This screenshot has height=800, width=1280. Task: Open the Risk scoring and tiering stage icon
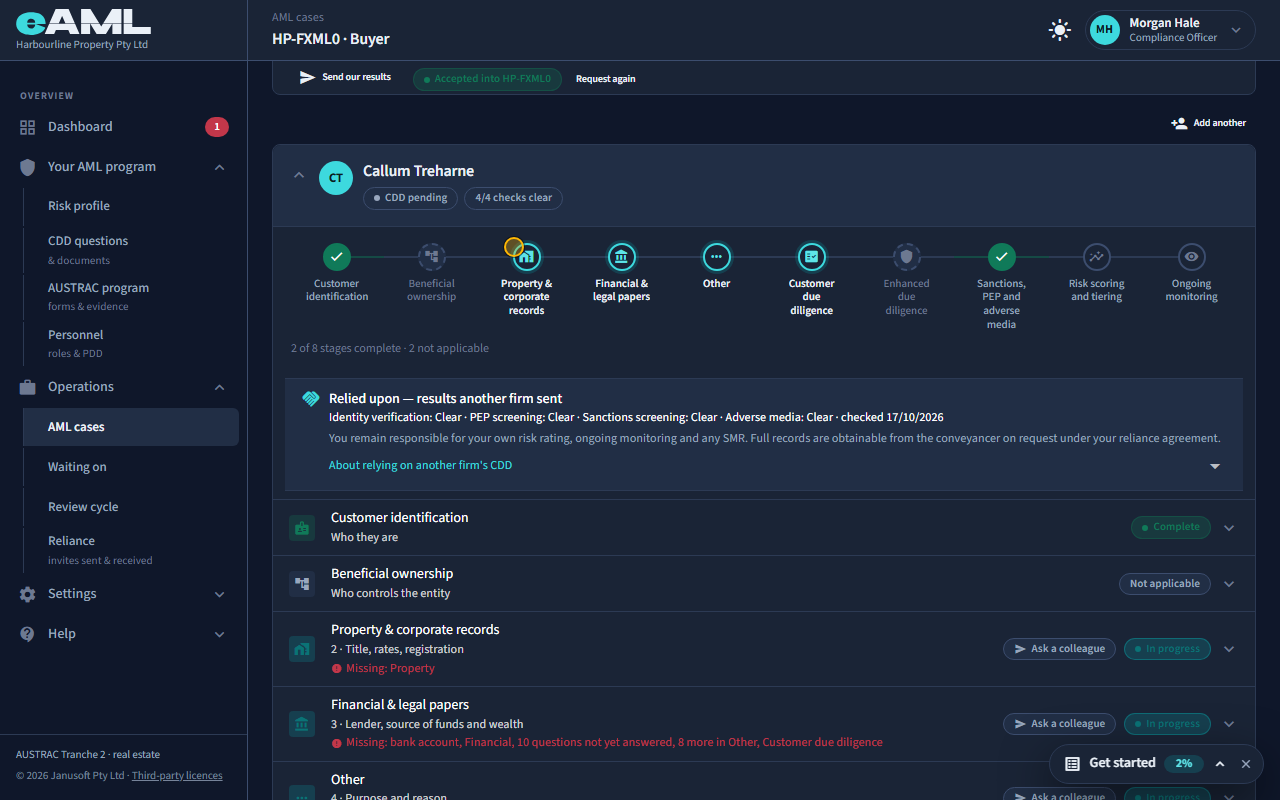point(1097,257)
